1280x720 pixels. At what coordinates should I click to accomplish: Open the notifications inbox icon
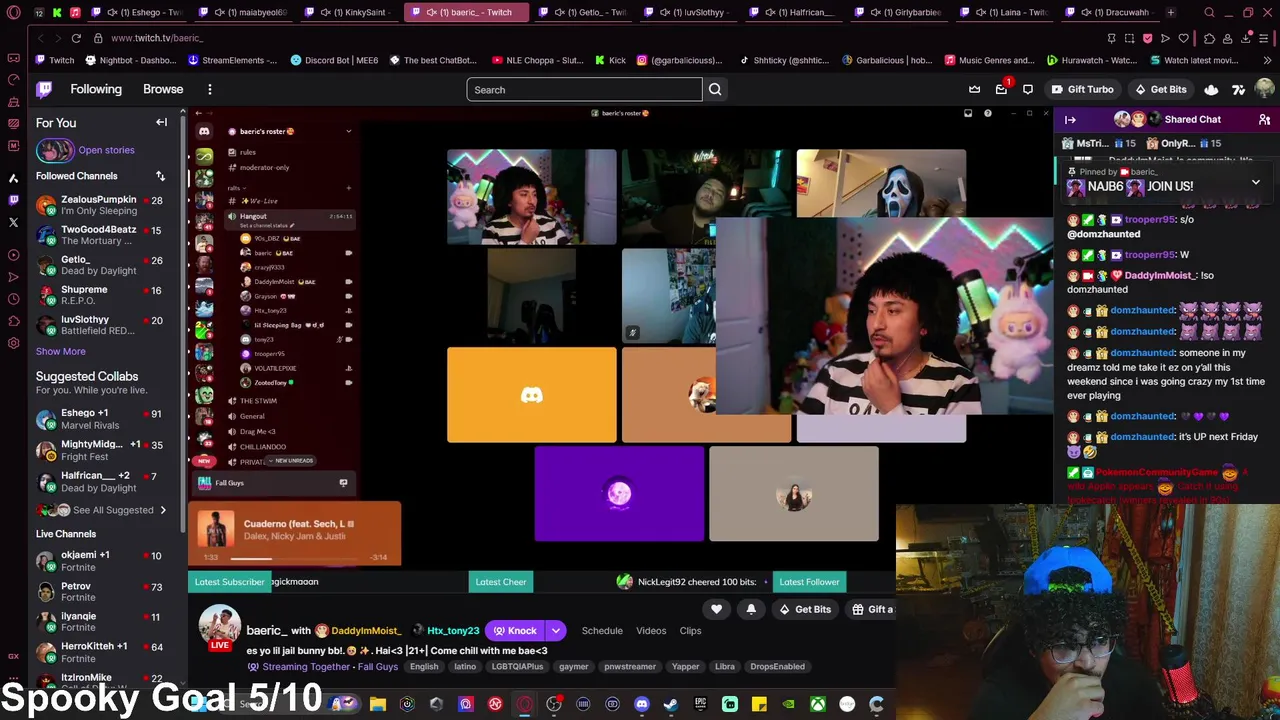coord(1001,89)
